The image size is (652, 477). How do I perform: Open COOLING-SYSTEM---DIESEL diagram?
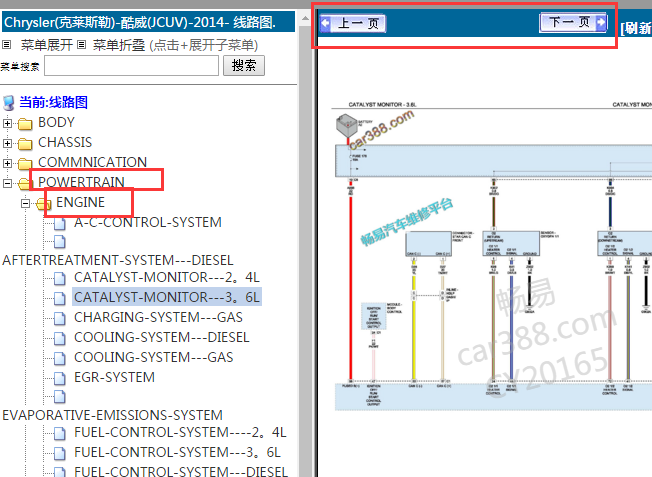coord(162,337)
